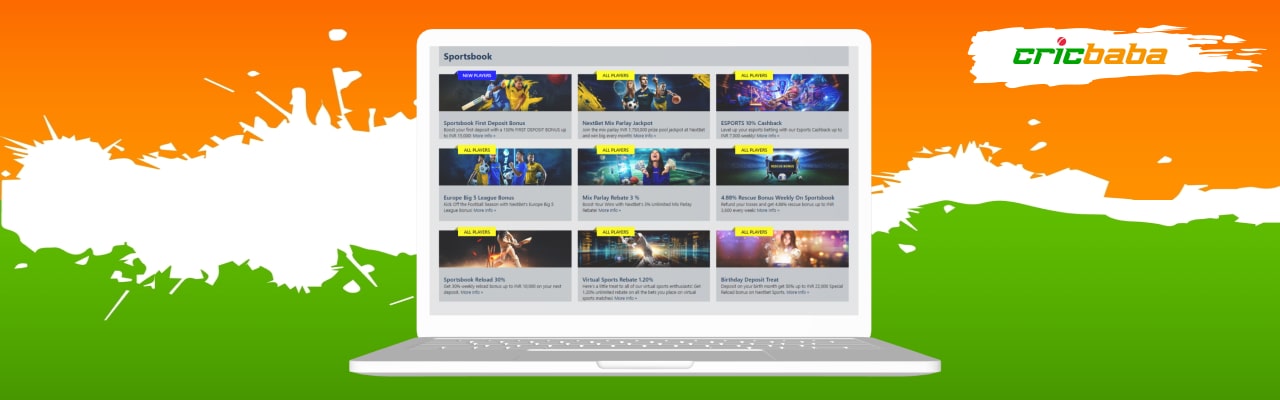The height and width of the screenshot is (400, 1280).
Task: Open the Birthday Deposit Treat banner image
Action: point(782,249)
